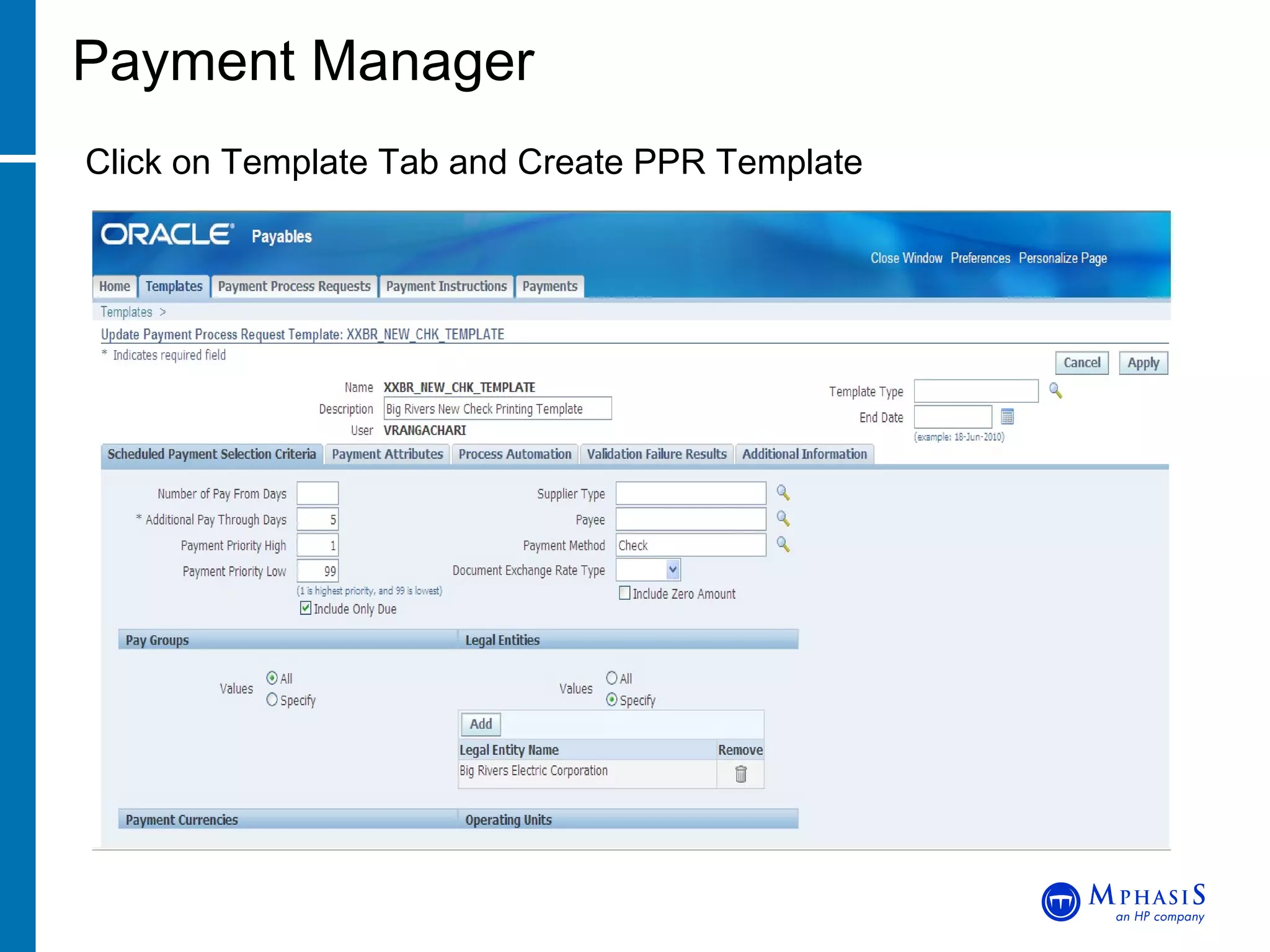Enable the Include Zero Amount checkbox
The height and width of the screenshot is (952, 1270).
click(624, 593)
